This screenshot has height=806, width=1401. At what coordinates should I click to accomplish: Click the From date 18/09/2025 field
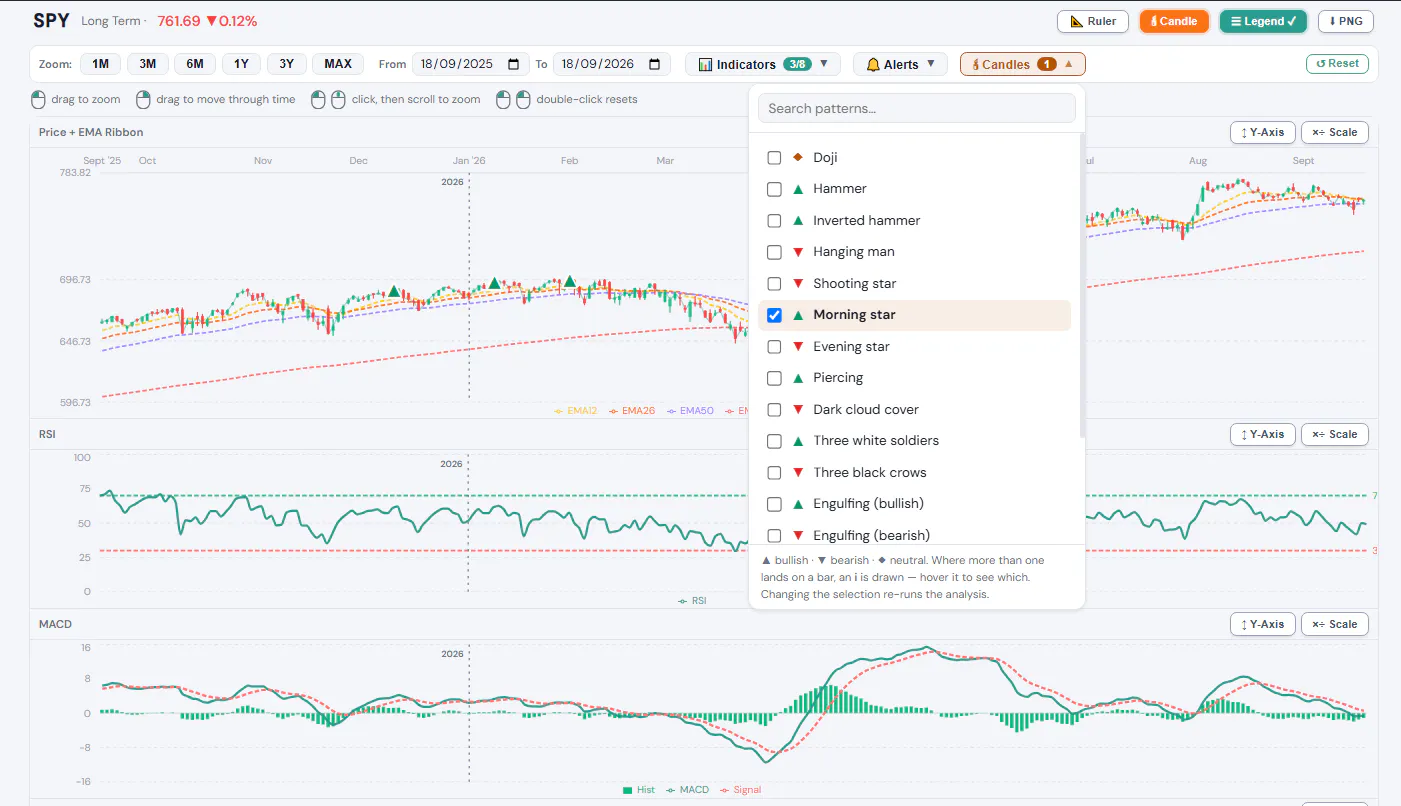click(471, 64)
